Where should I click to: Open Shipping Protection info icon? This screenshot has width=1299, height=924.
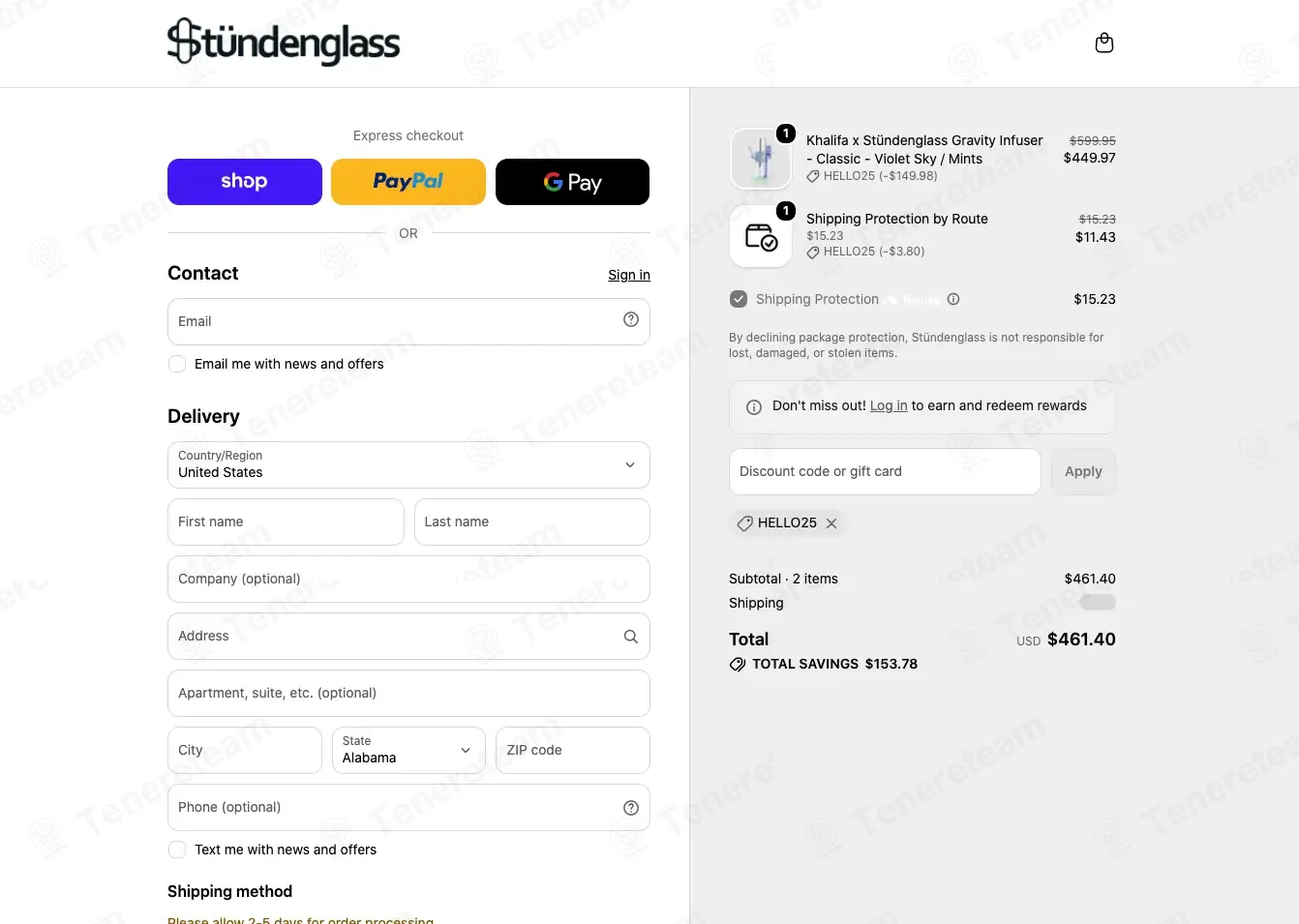click(x=953, y=299)
